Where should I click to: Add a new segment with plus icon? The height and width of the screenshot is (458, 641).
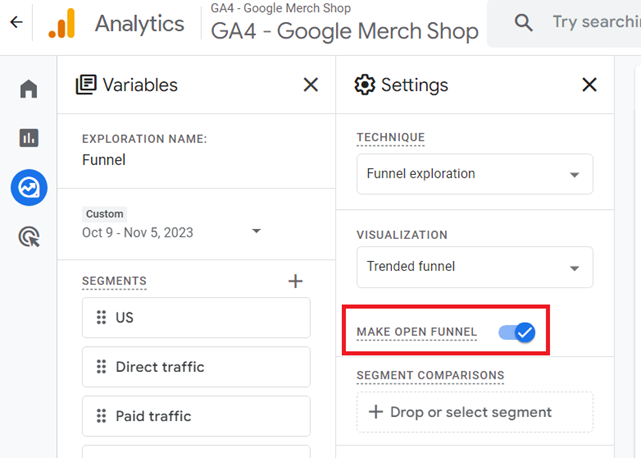pyautogui.click(x=295, y=281)
